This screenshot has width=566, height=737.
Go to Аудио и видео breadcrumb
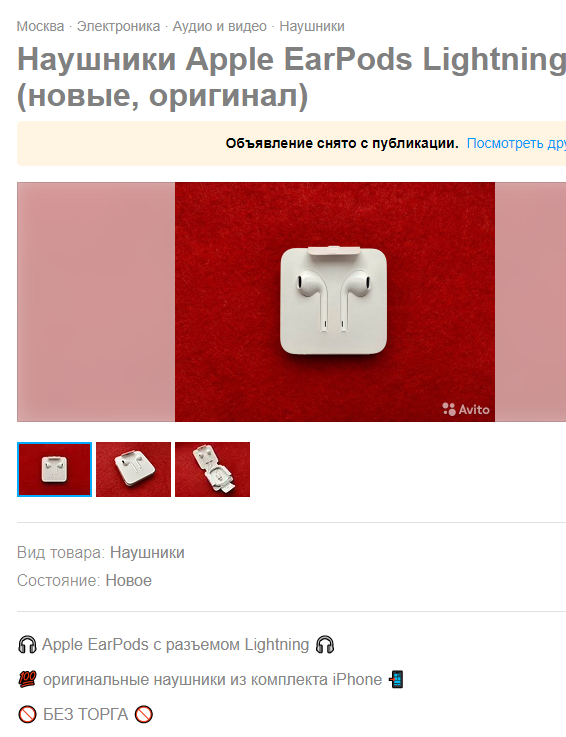point(220,26)
